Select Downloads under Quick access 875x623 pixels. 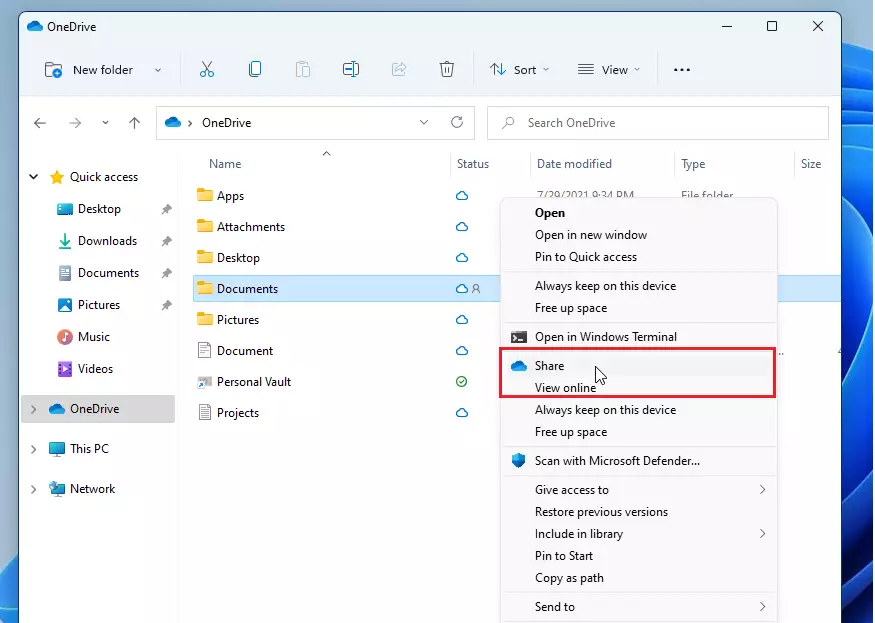(x=107, y=241)
